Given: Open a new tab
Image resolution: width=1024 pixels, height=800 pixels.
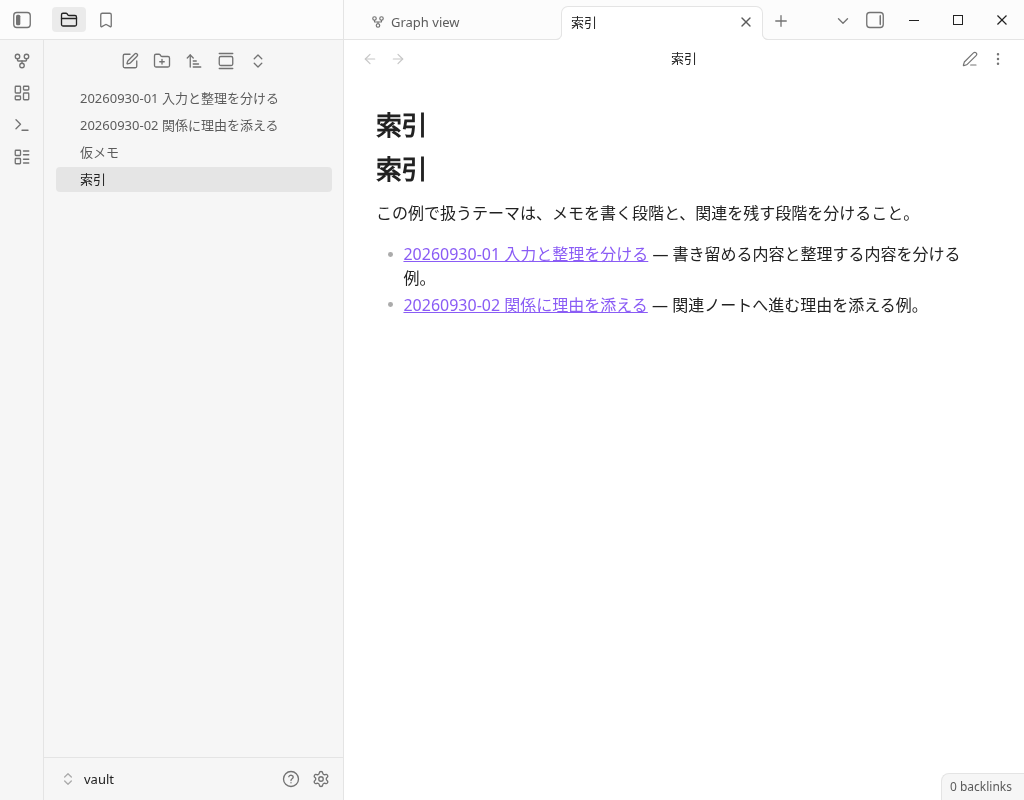Looking at the screenshot, I should (781, 21).
